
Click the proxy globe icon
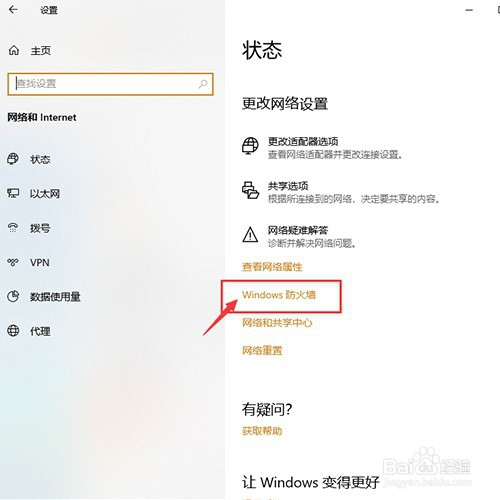coord(13,331)
